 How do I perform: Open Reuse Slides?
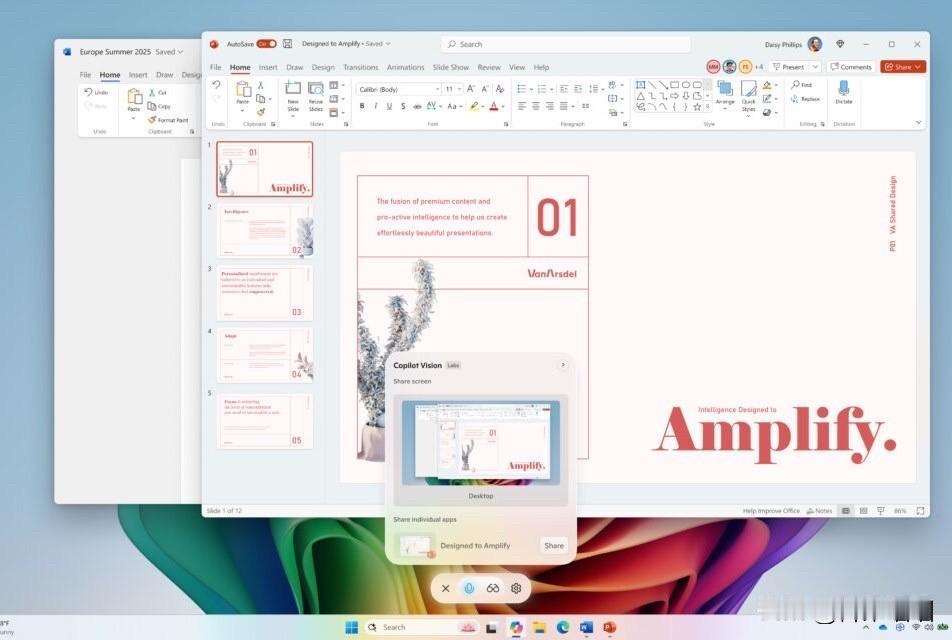[316, 96]
